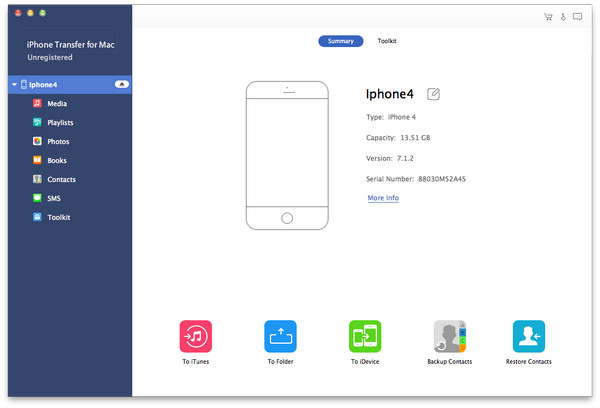Eject the Iphone4 device
Screen dimensions: 600x408
coord(121,85)
